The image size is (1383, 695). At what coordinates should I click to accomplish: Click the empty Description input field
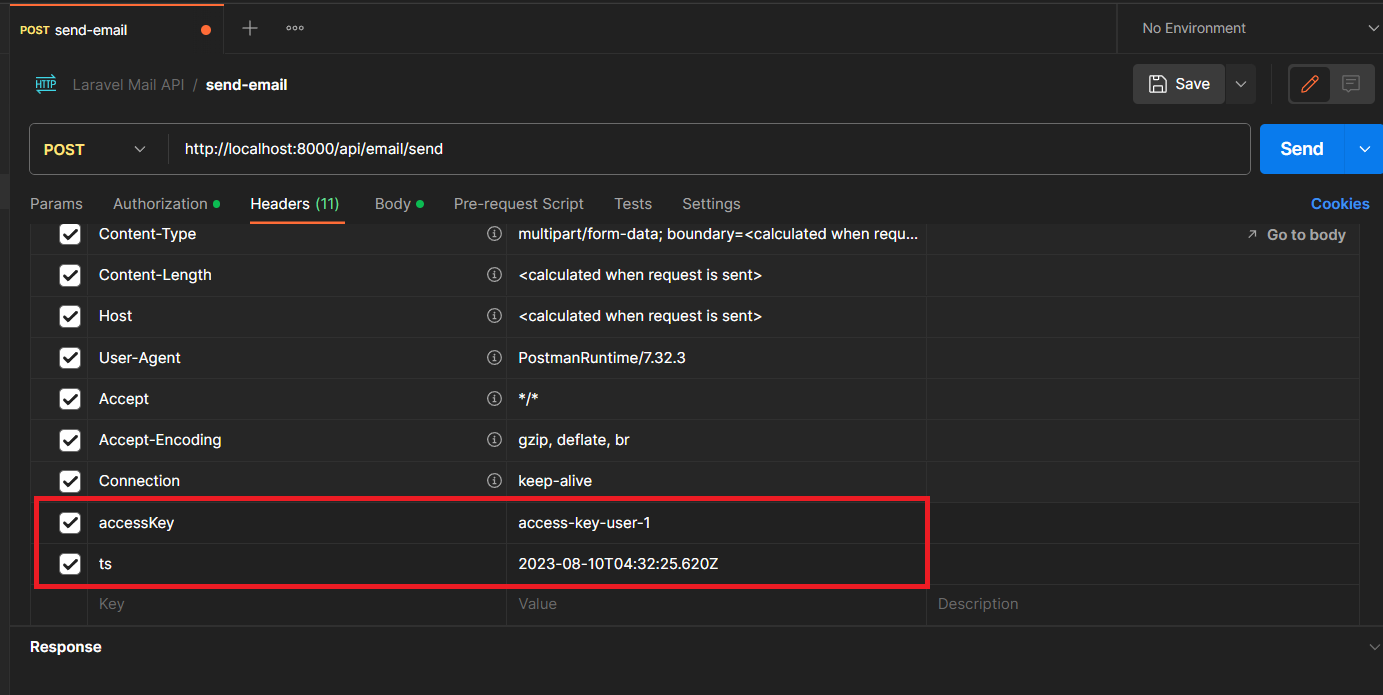coord(1143,604)
